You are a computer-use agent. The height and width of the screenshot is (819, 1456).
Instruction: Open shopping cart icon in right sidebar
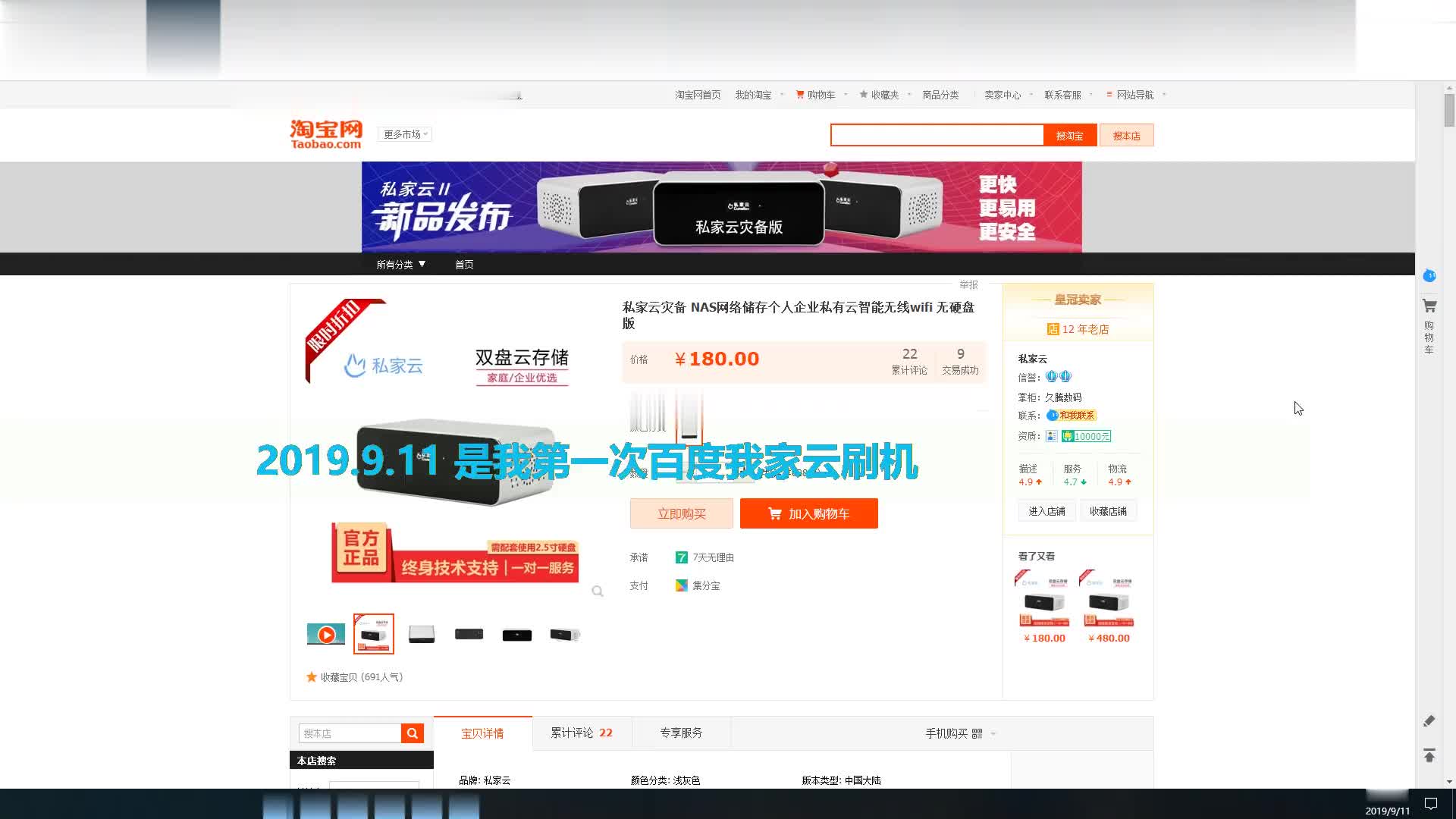(x=1429, y=306)
